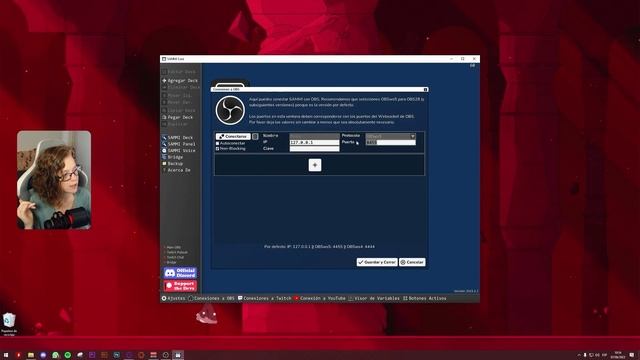Toggle the Non-Blocking checkbox
Viewport: 640px width, 360px height.
[218, 149]
